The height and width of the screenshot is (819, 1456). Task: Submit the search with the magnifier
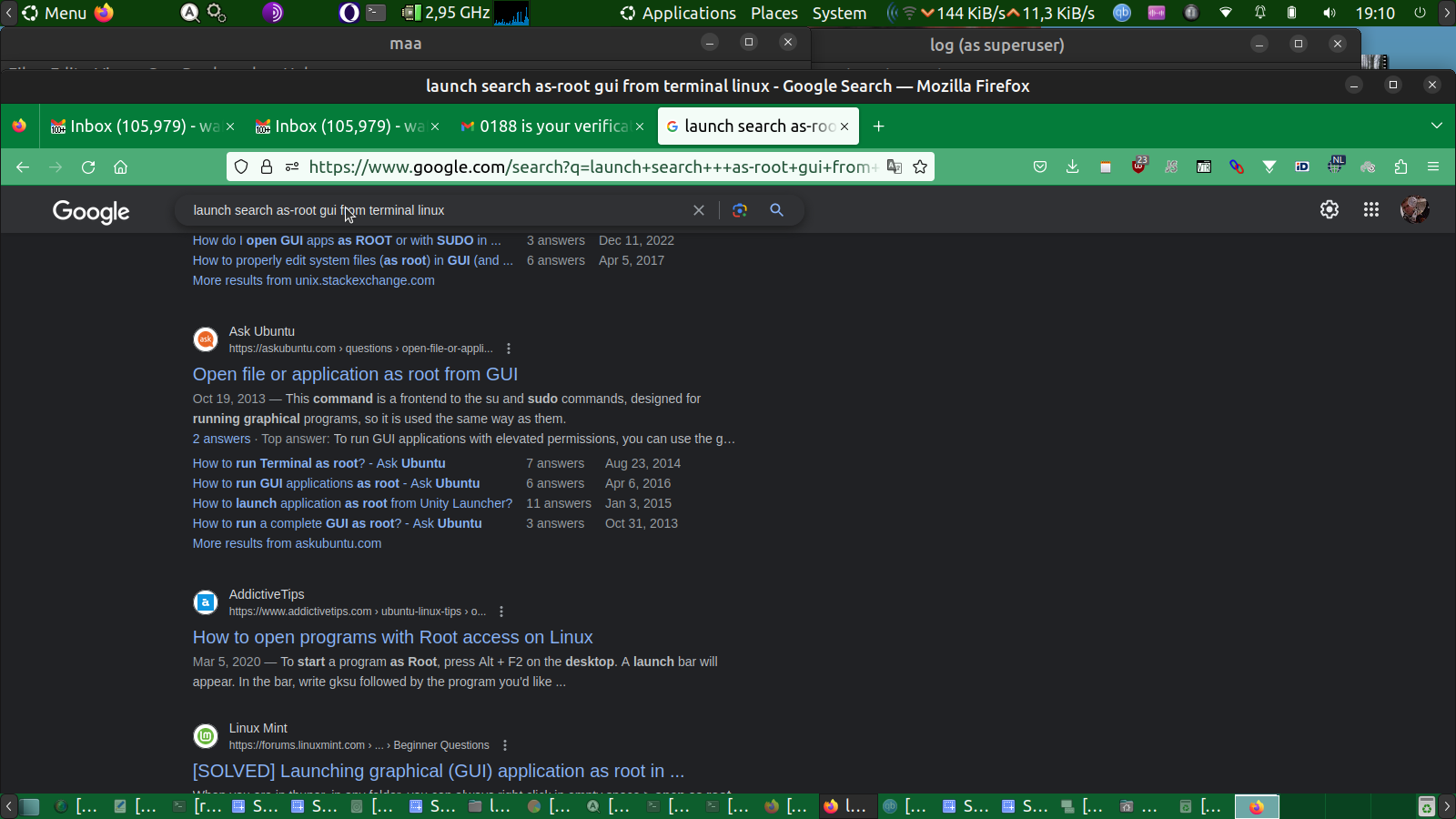[776, 210]
